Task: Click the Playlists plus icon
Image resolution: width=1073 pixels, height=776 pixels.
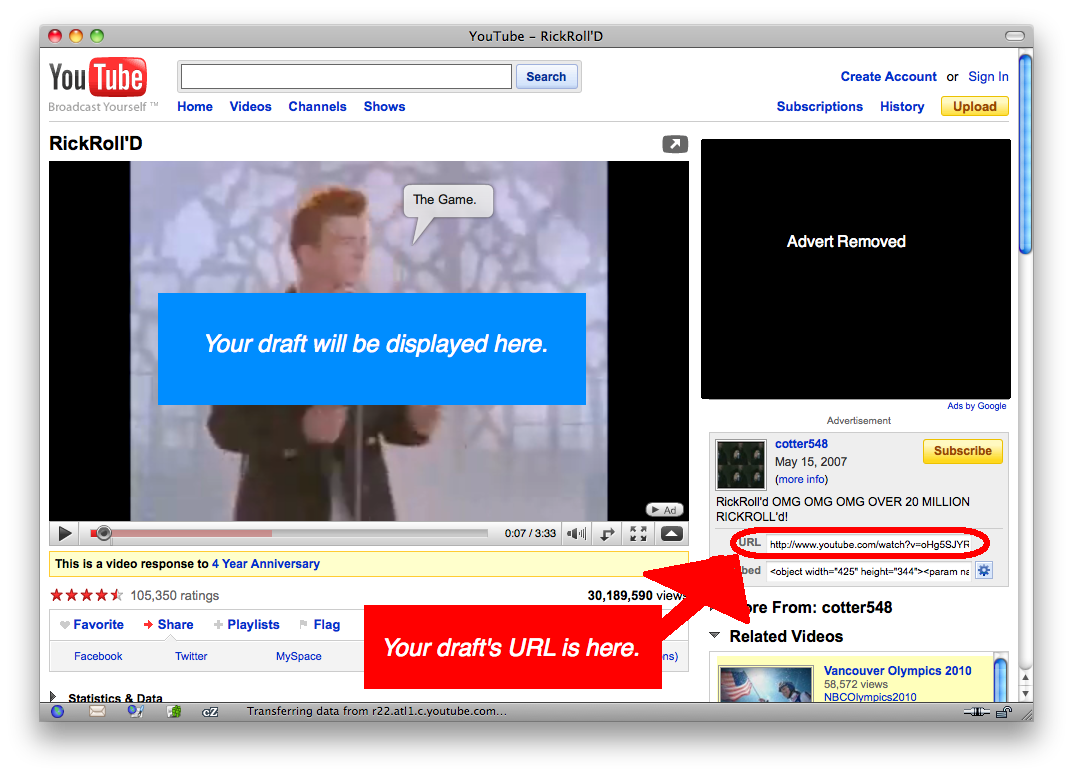Action: click(218, 625)
